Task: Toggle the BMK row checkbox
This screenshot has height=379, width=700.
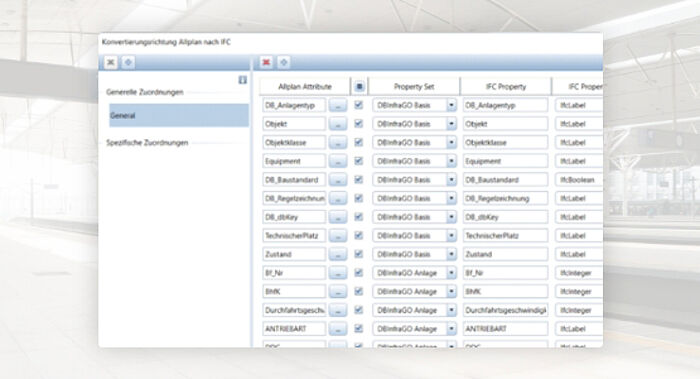Action: coord(358,291)
